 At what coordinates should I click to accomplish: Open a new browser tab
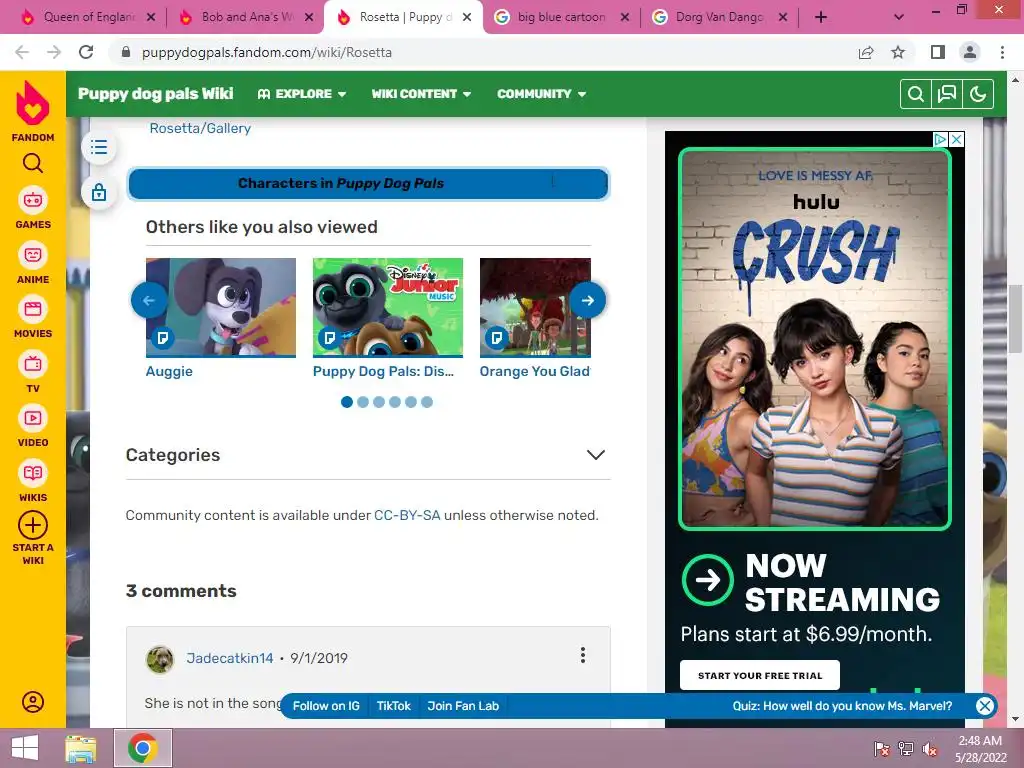tap(821, 17)
